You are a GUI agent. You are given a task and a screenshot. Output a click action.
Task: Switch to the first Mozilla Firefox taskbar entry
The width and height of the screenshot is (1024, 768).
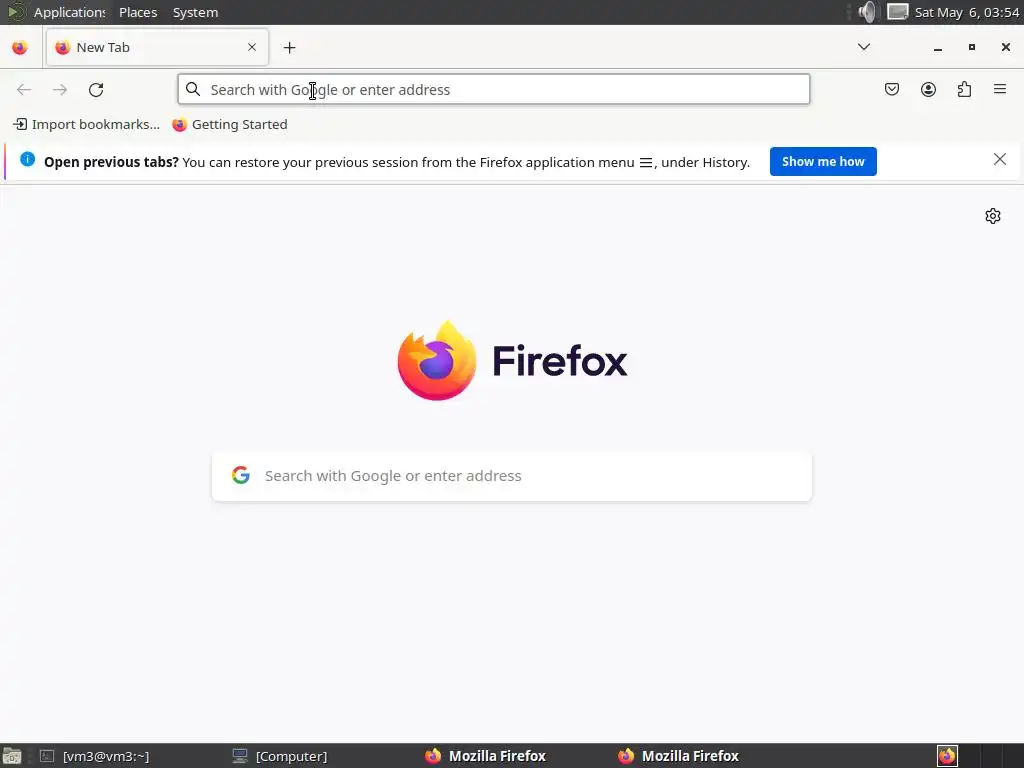pyautogui.click(x=485, y=756)
